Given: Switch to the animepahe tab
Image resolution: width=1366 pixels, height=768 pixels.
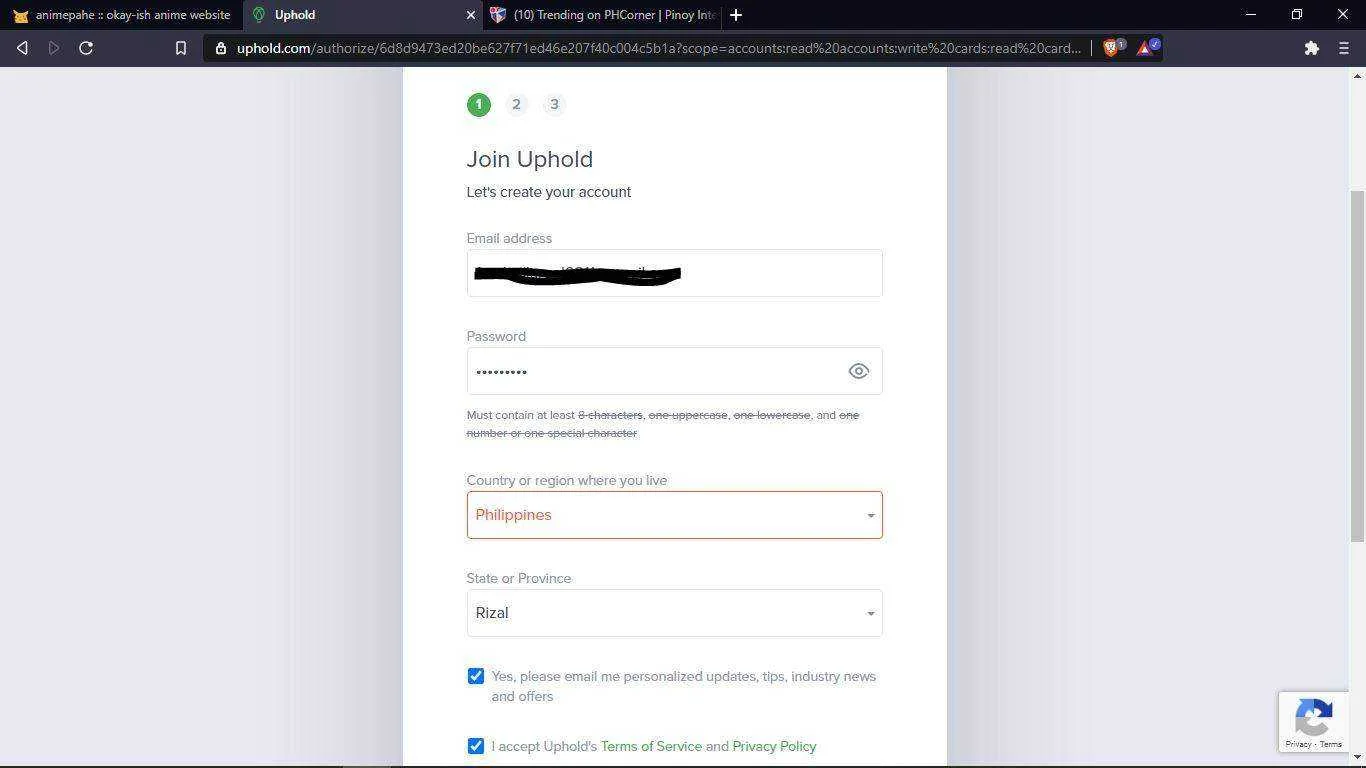Looking at the screenshot, I should point(121,15).
